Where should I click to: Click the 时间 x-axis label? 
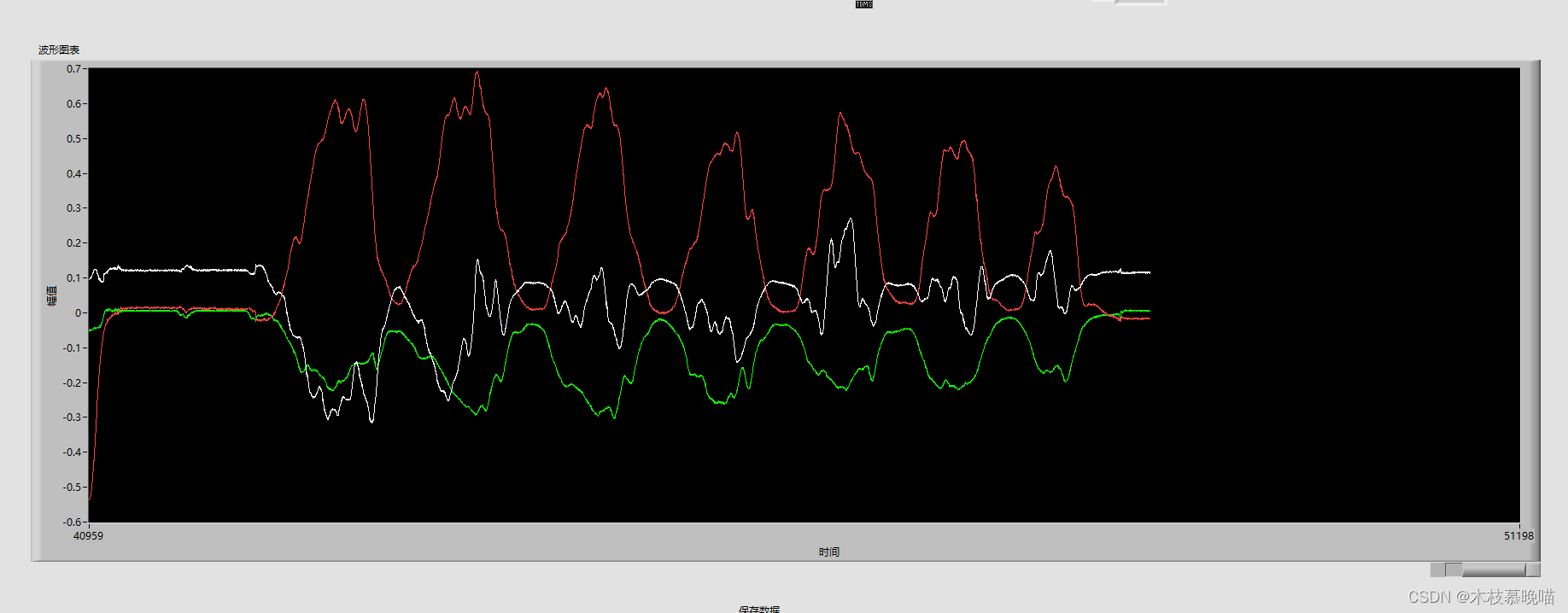point(829,552)
